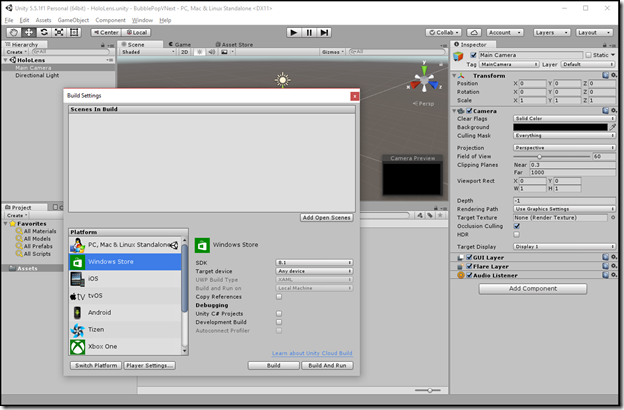Open the Window menu
624x410 pixels.
(x=142, y=20)
